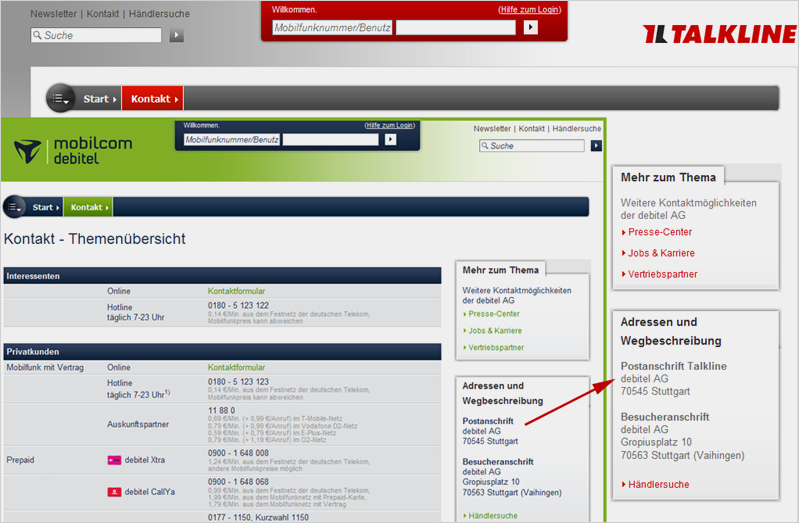This screenshot has height=523, width=799.
Task: Select the green Kontakt tab in debitel navigation
Action: pos(88,207)
